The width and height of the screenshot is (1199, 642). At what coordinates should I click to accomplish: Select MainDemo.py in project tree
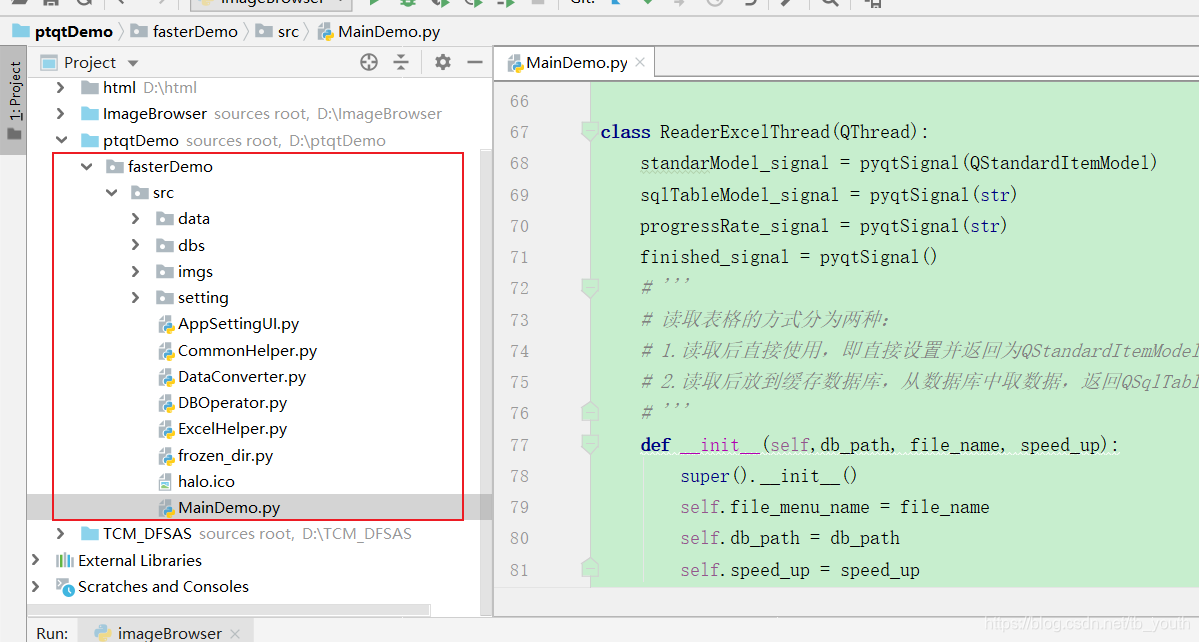[x=229, y=507]
